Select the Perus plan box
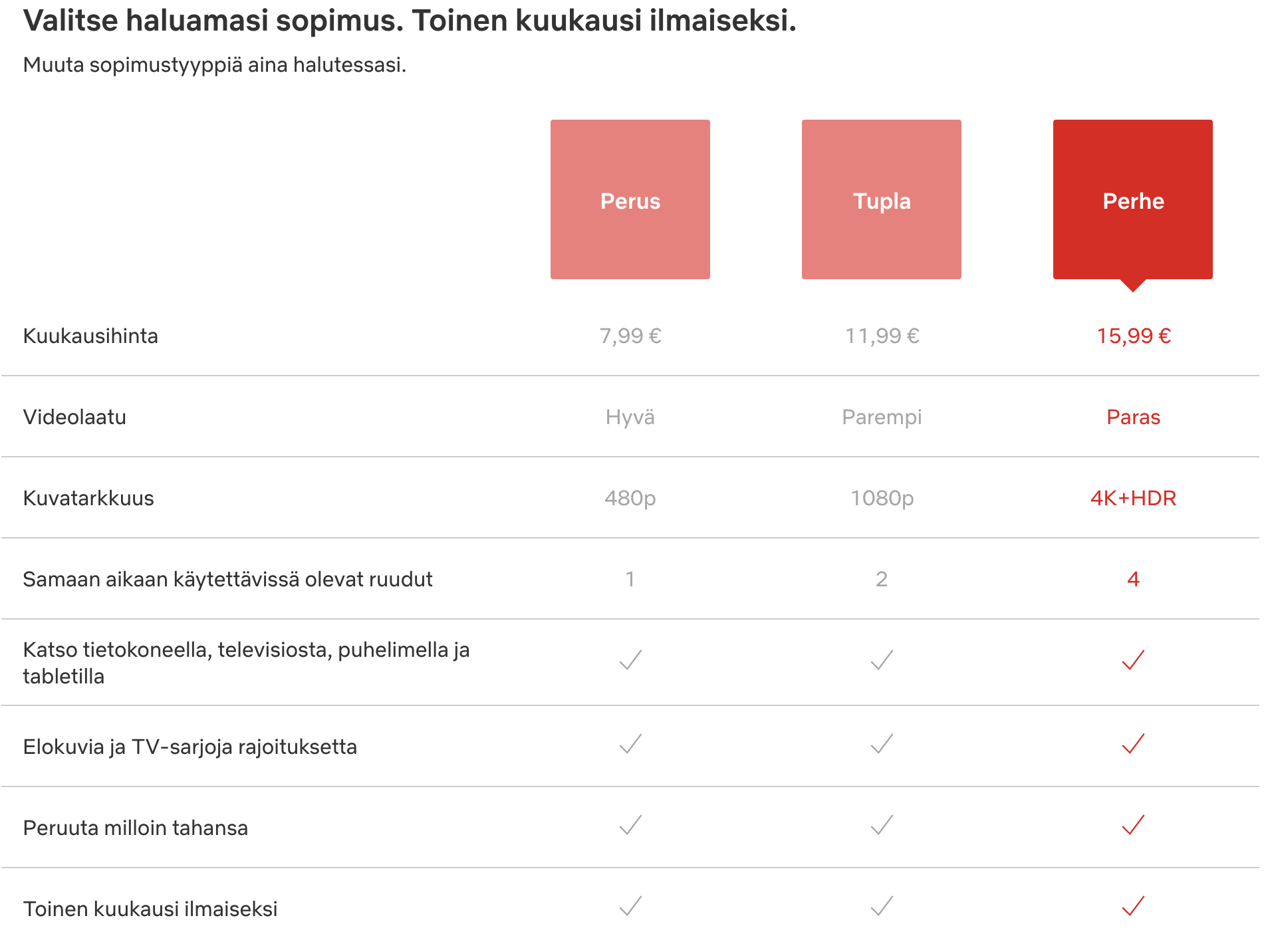 tap(630, 198)
